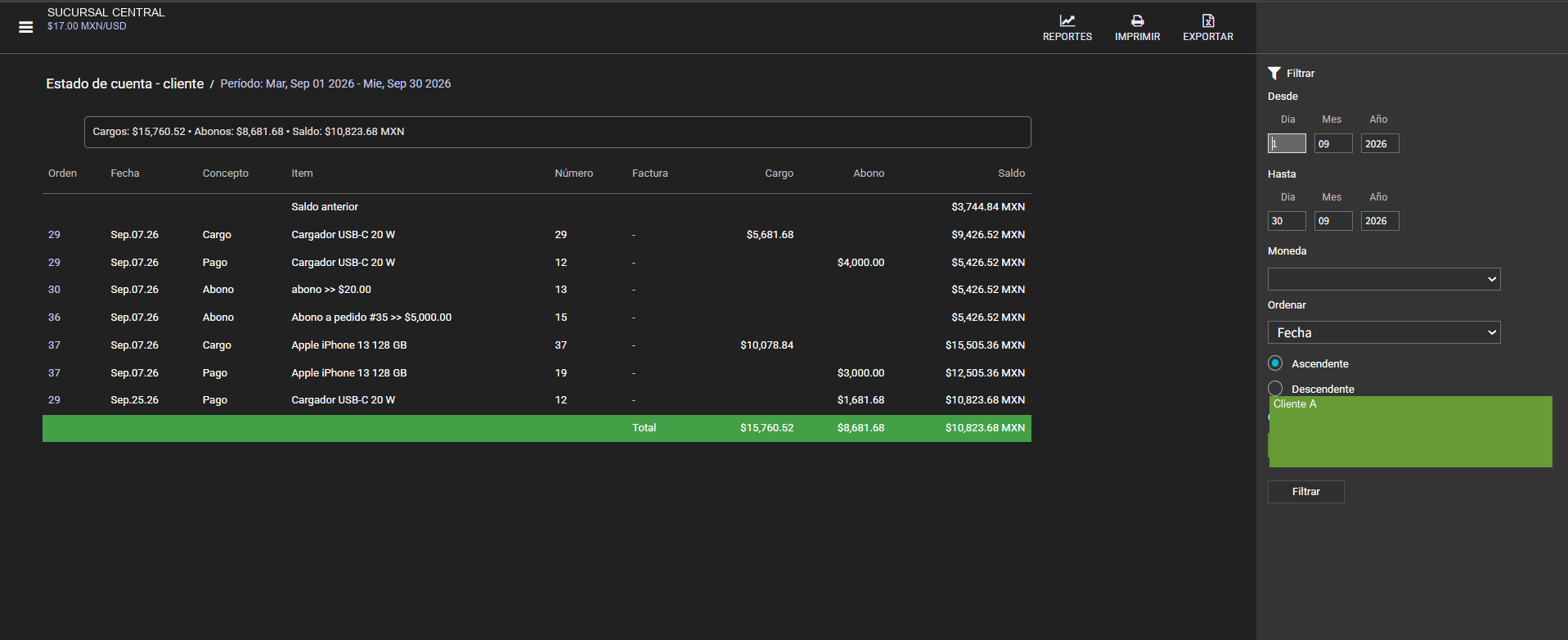The width and height of the screenshot is (1568, 640).
Task: Click the Abono column header
Action: tap(869, 174)
